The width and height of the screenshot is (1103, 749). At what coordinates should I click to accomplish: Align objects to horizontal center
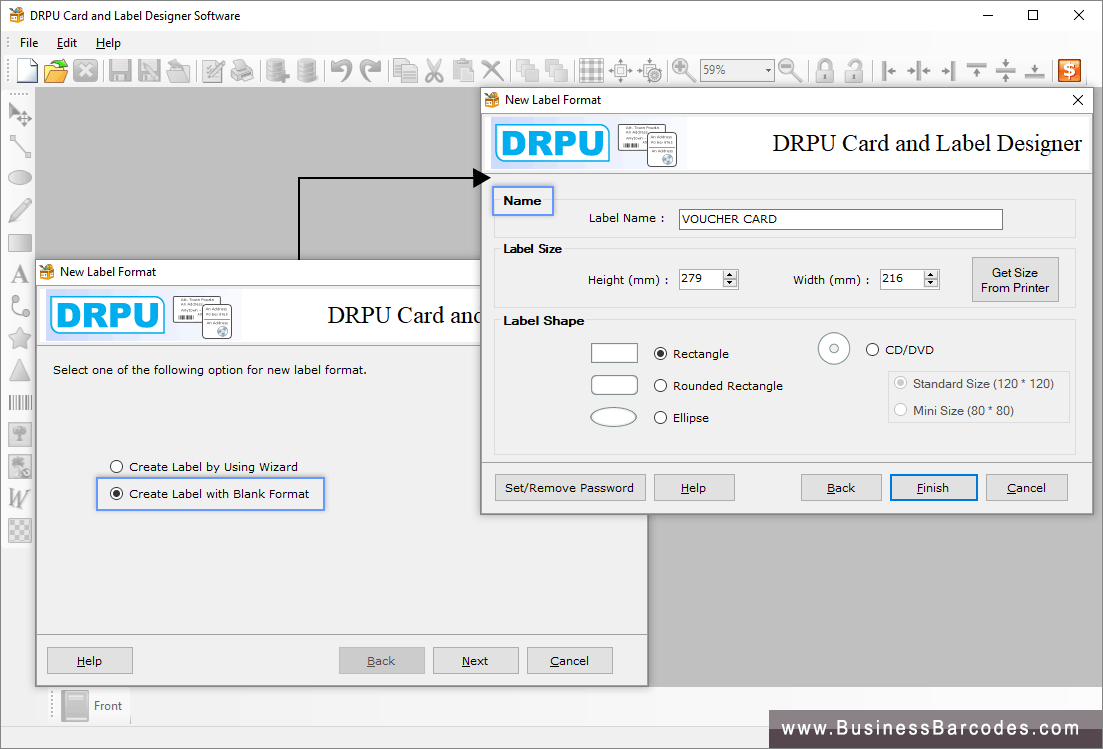click(x=919, y=70)
